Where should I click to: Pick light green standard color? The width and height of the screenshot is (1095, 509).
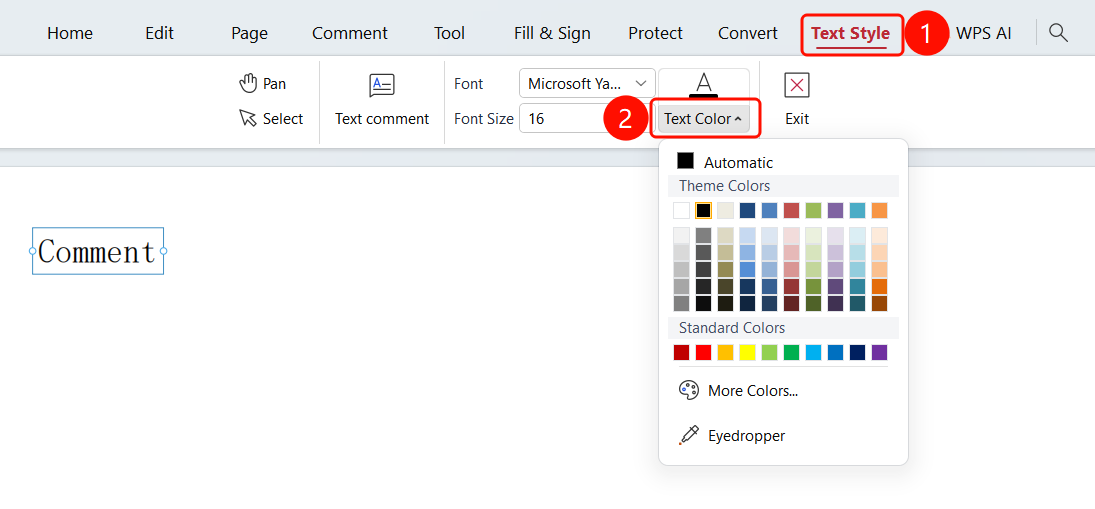point(770,353)
